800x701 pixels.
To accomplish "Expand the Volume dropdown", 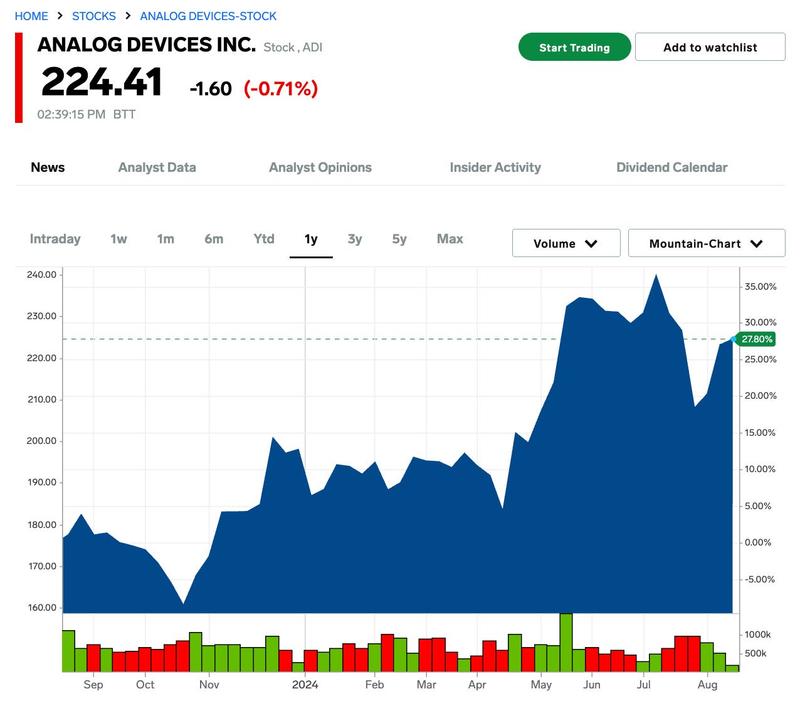I will (566, 243).
